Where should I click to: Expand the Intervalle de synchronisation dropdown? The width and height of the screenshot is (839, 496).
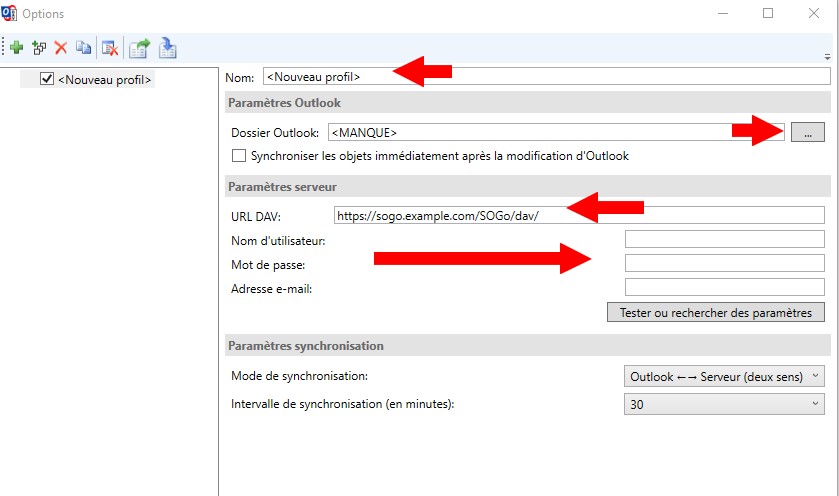click(x=724, y=404)
